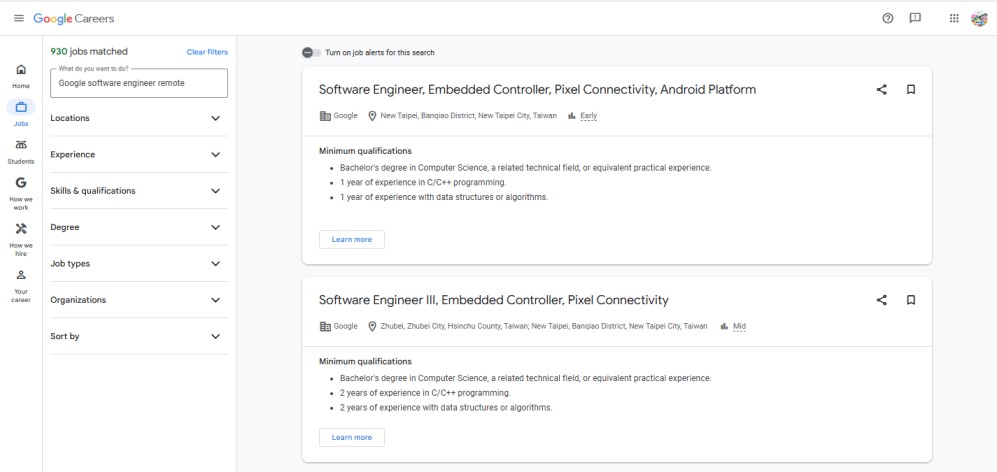Open Software Engineer, Embedded Controller, Android Platform job title
This screenshot has height=472, width=997.
tap(537, 90)
